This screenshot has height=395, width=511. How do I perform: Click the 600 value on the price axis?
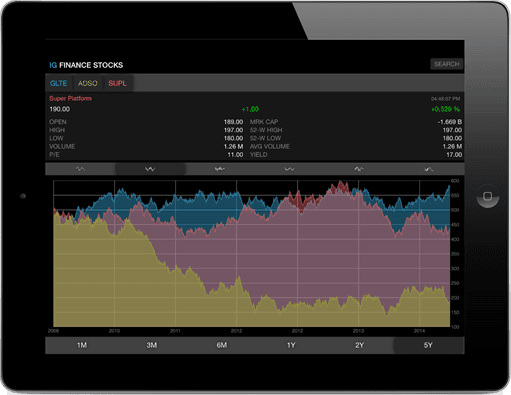(x=455, y=181)
